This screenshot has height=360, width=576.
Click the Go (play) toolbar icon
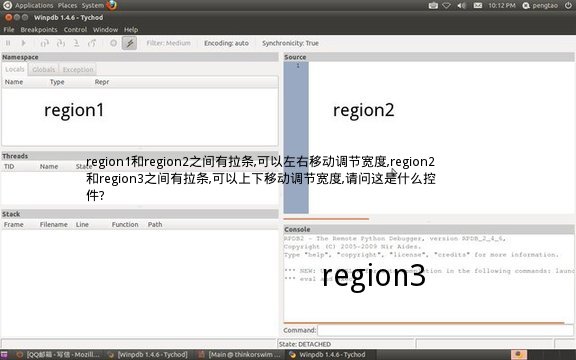[24, 43]
